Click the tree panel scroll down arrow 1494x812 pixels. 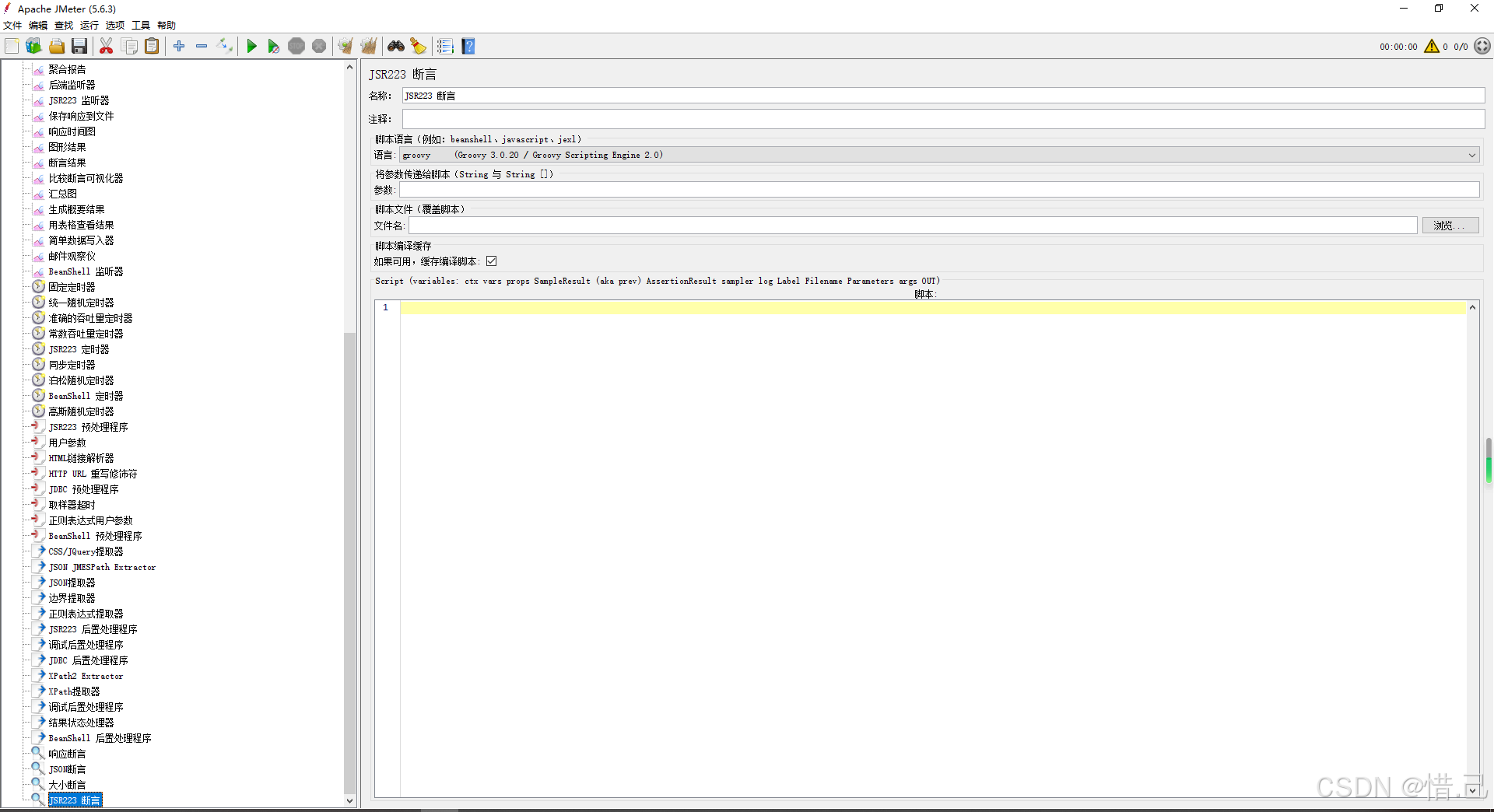[x=349, y=800]
